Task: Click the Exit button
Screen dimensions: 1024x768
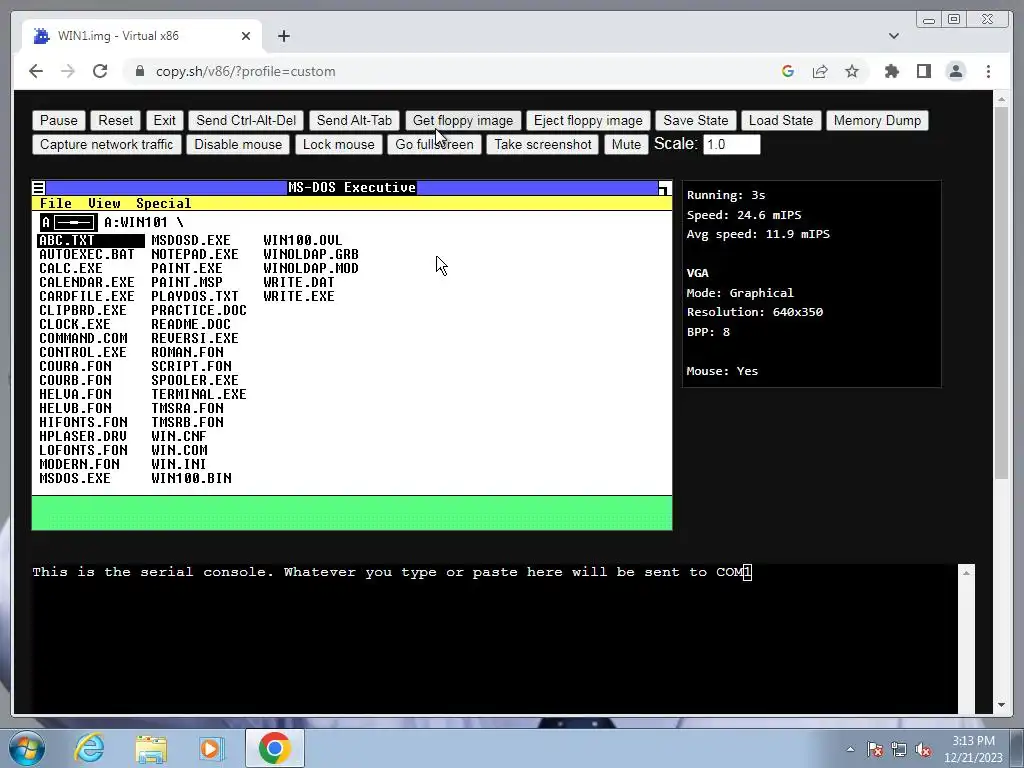Action: click(x=165, y=120)
